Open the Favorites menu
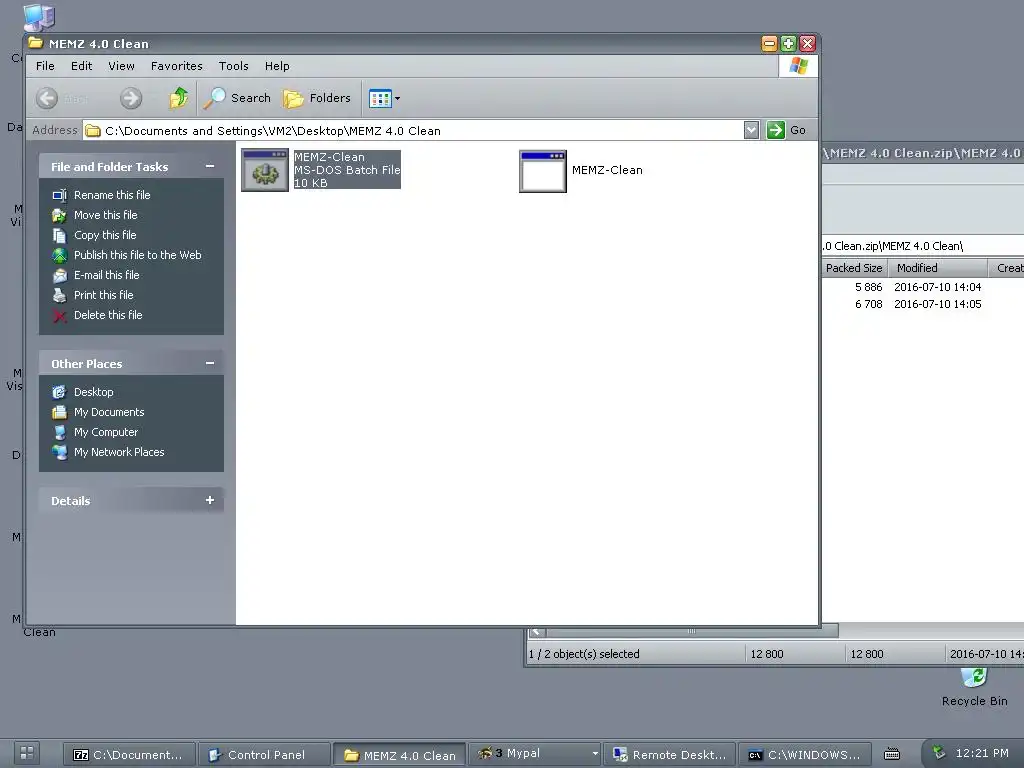 tap(176, 66)
